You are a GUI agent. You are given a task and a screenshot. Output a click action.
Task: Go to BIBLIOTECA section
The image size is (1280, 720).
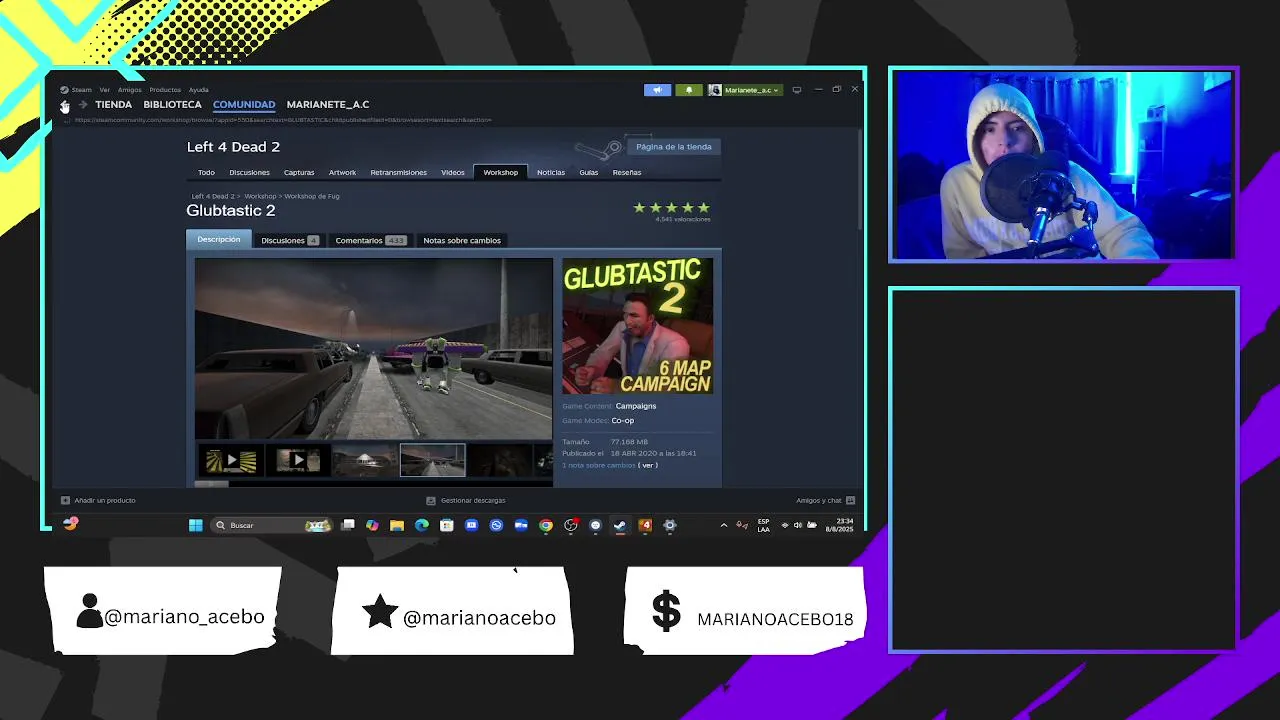[172, 104]
